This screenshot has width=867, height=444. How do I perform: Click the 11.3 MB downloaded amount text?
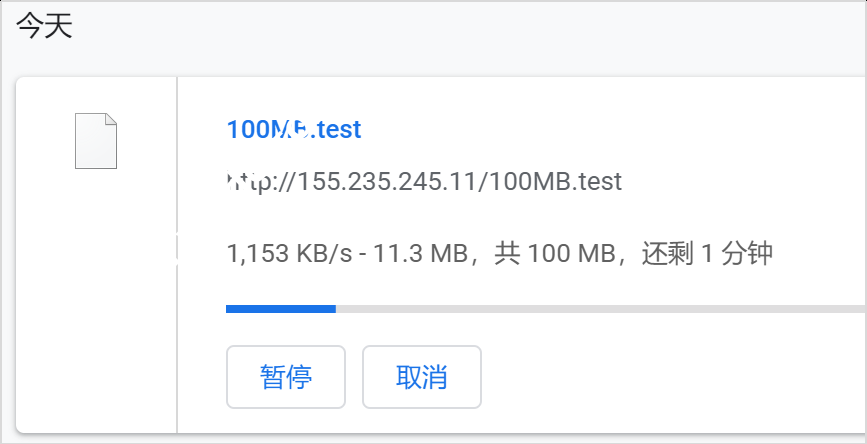[x=416, y=253]
